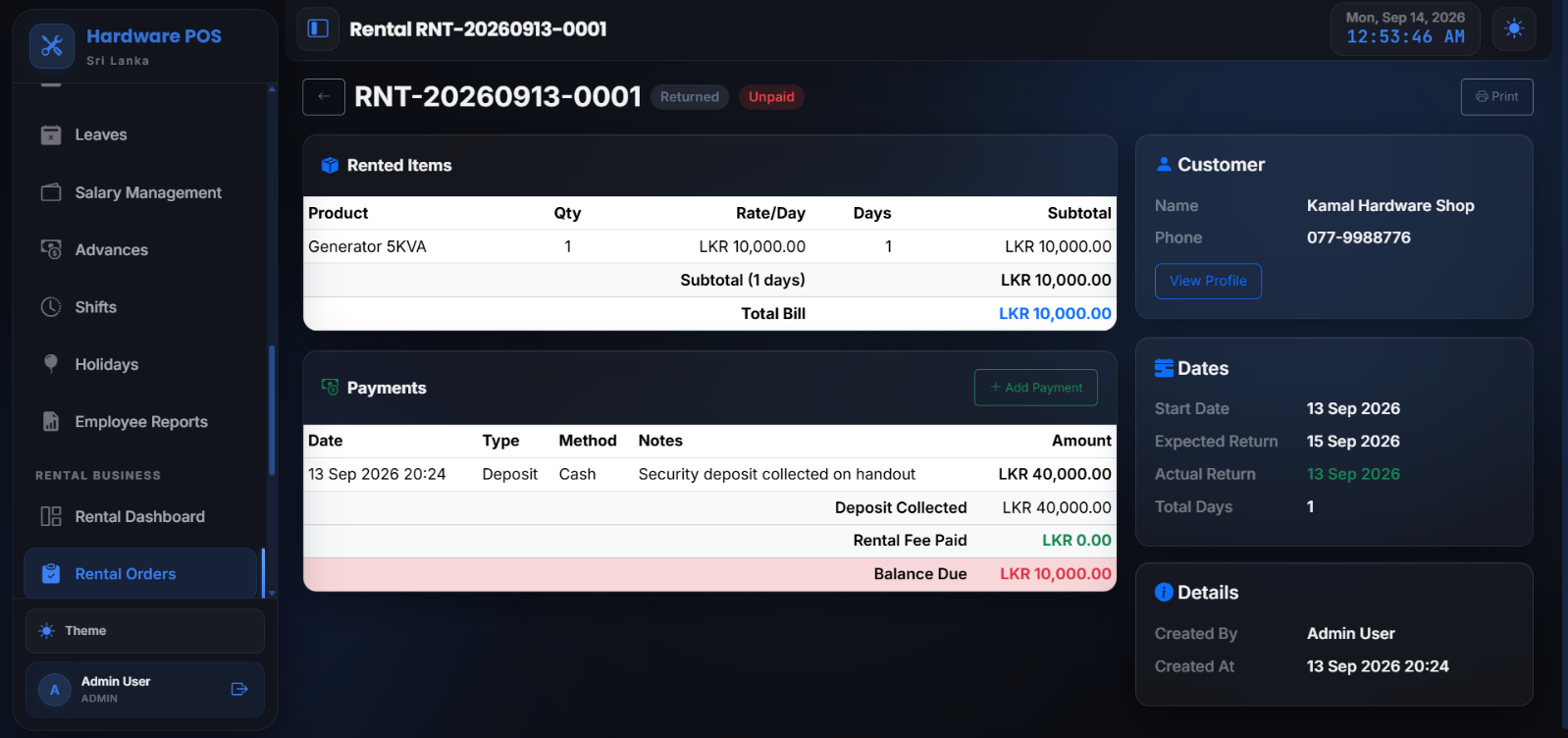Open Employee Reports
Screen dimensions: 1568x738
(139, 422)
